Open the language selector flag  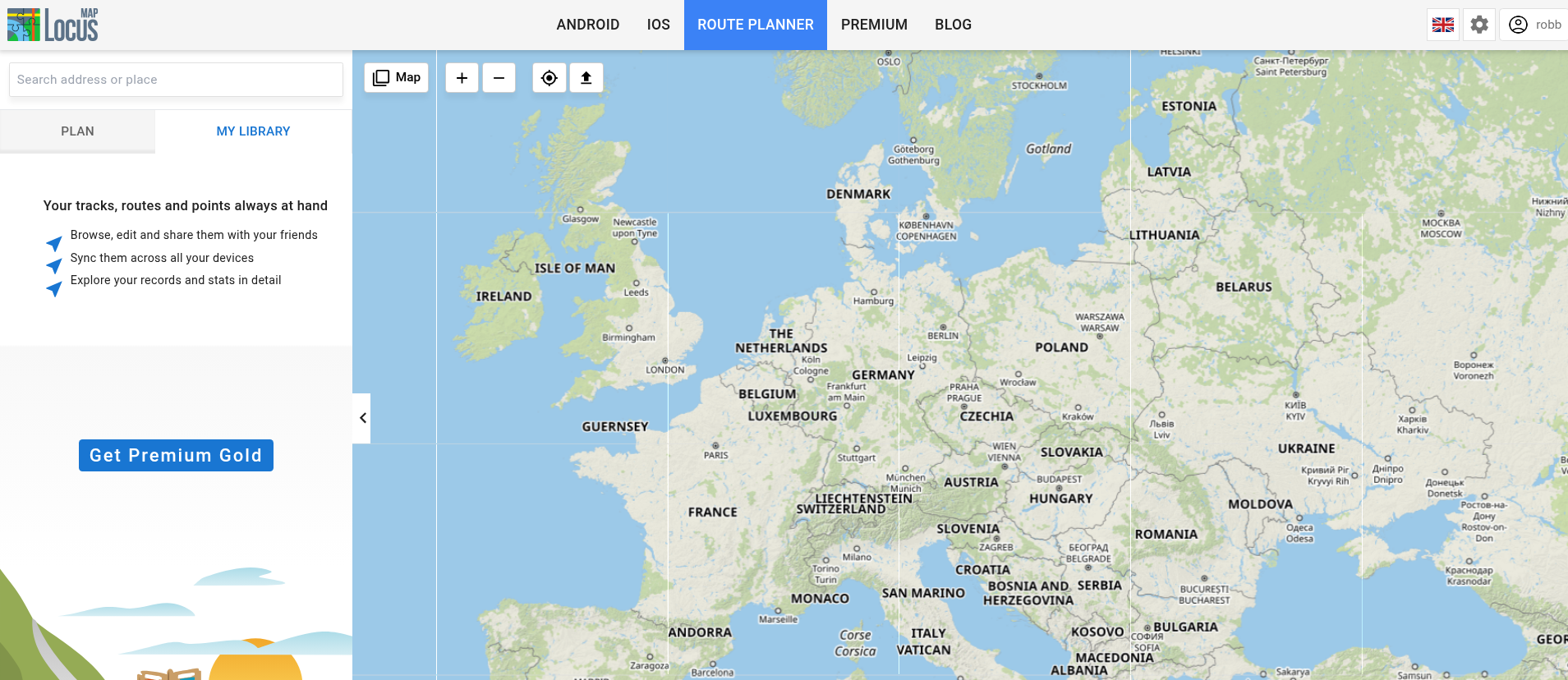(1443, 25)
